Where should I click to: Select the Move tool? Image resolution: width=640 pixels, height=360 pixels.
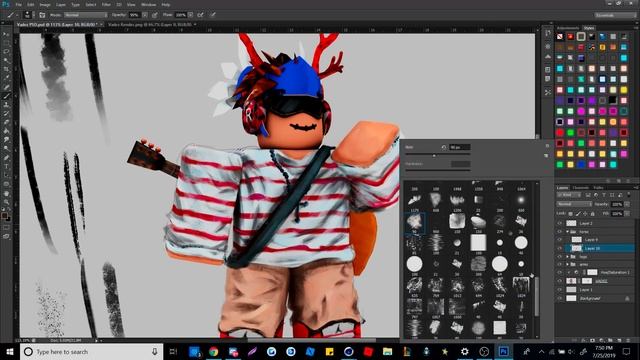pyautogui.click(x=6, y=35)
